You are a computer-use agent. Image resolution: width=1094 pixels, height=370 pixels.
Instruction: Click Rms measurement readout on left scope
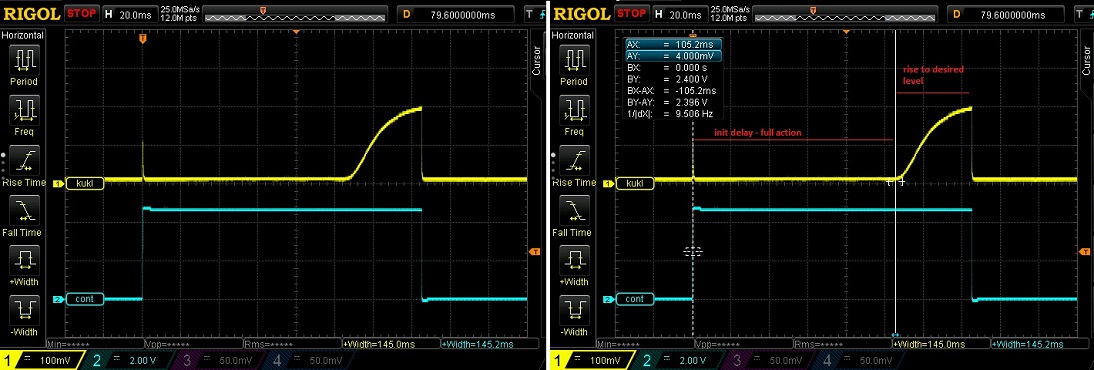(x=267, y=345)
